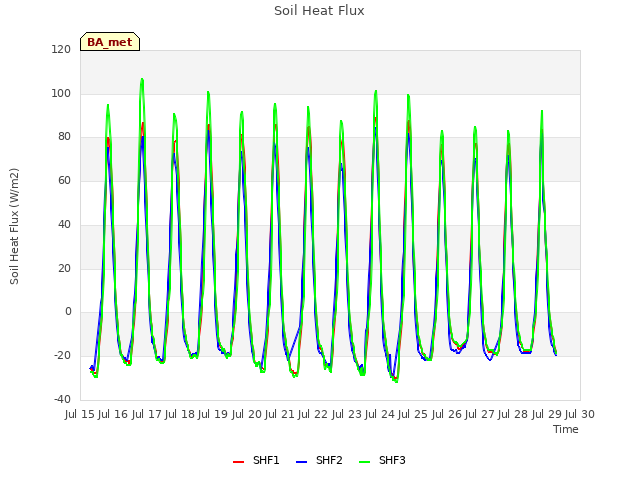Image resolution: width=640 pixels, height=480 pixels.
Task: Click the BA_met annotation label
Action: click(110, 42)
